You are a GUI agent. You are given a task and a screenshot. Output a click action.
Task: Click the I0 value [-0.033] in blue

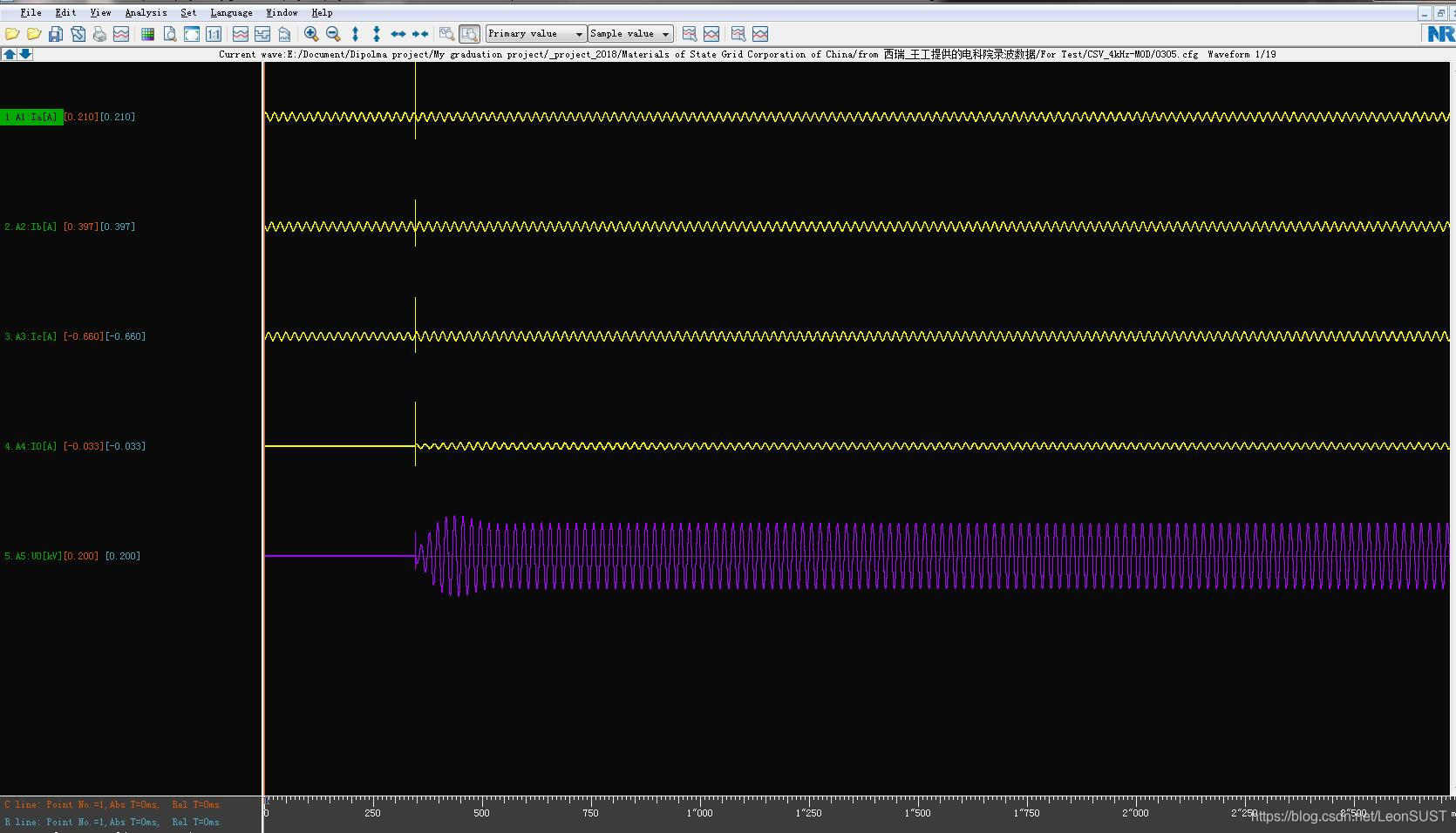point(126,446)
